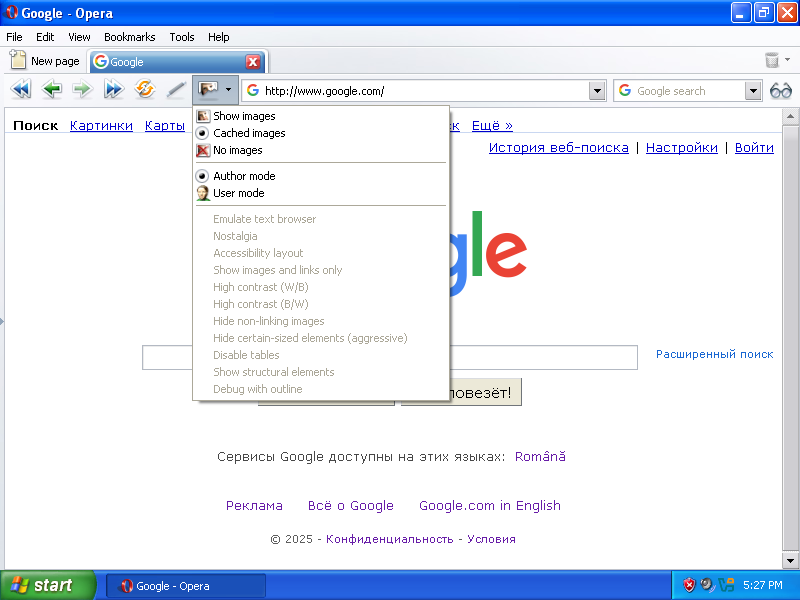
Task: Open the Картинки link
Action: (x=101, y=126)
